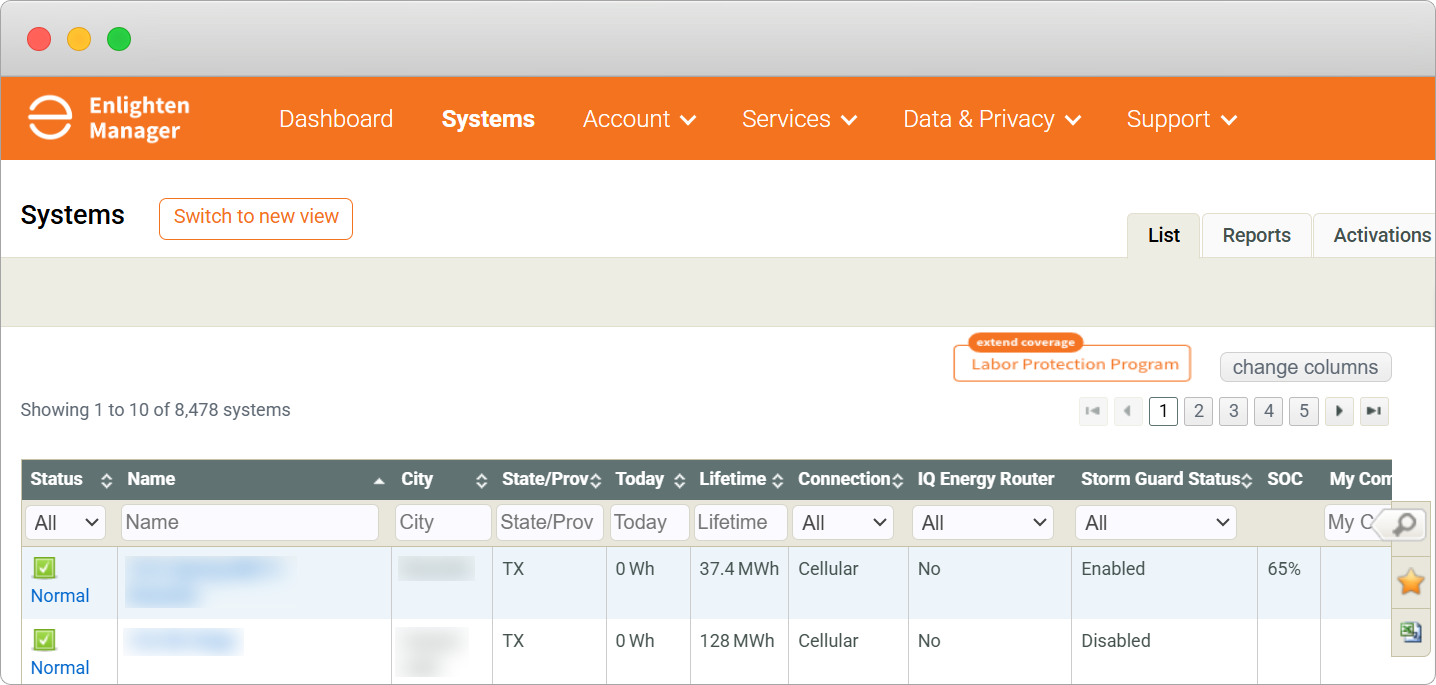Click the SOC column header
This screenshot has height=685, width=1436.
[1284, 479]
